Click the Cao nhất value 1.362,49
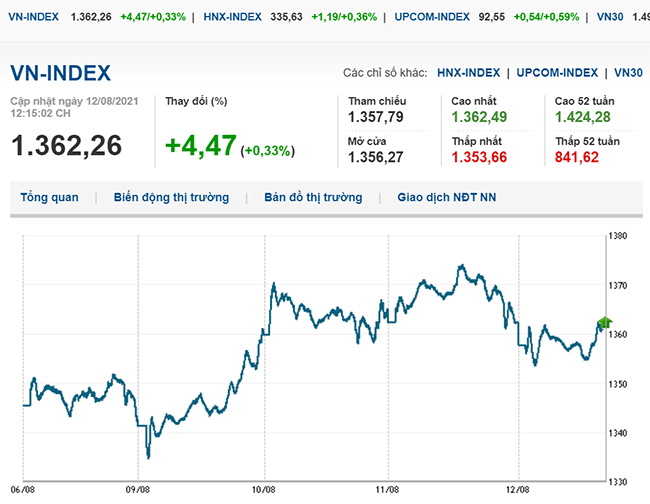 click(x=479, y=120)
